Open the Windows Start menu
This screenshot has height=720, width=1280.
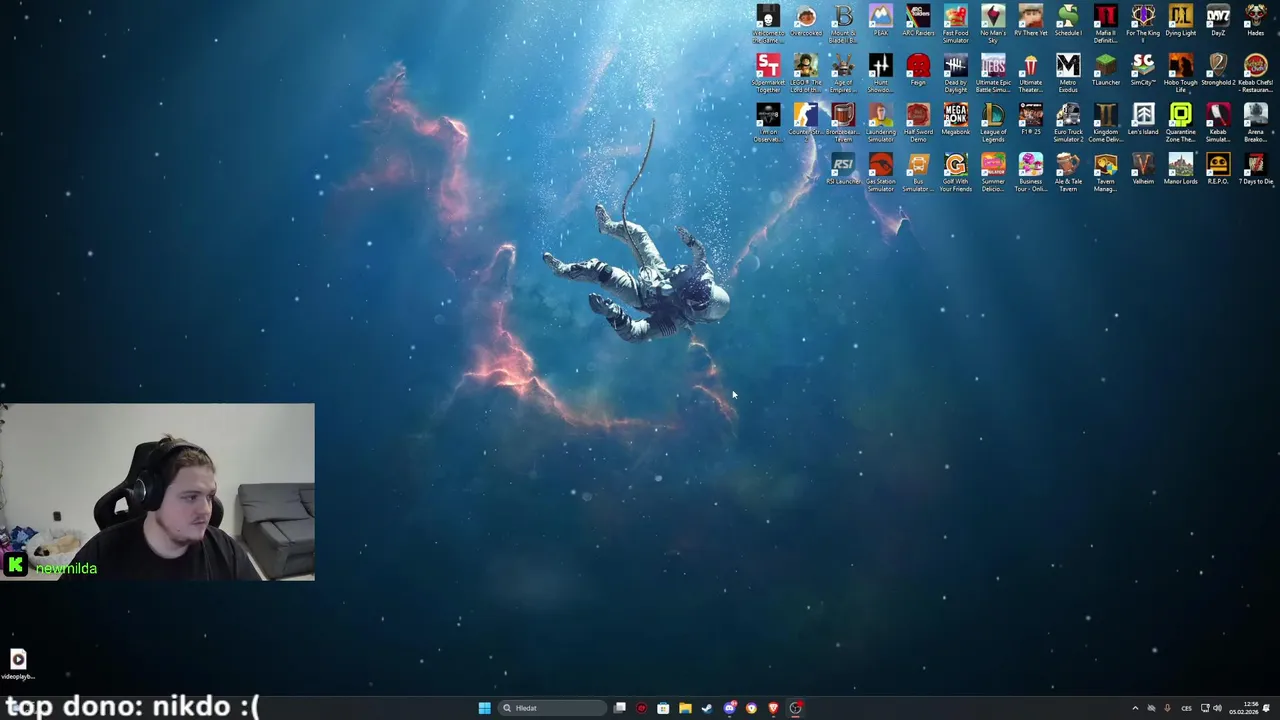pos(484,708)
